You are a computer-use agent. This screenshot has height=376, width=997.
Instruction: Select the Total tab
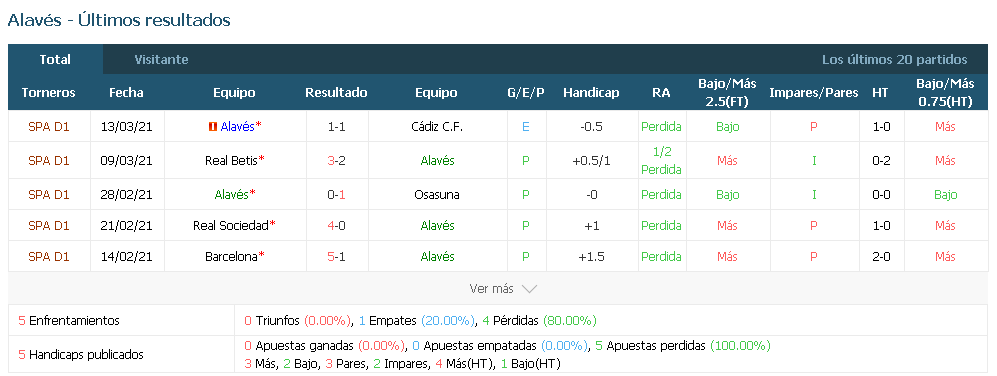[x=55, y=60]
